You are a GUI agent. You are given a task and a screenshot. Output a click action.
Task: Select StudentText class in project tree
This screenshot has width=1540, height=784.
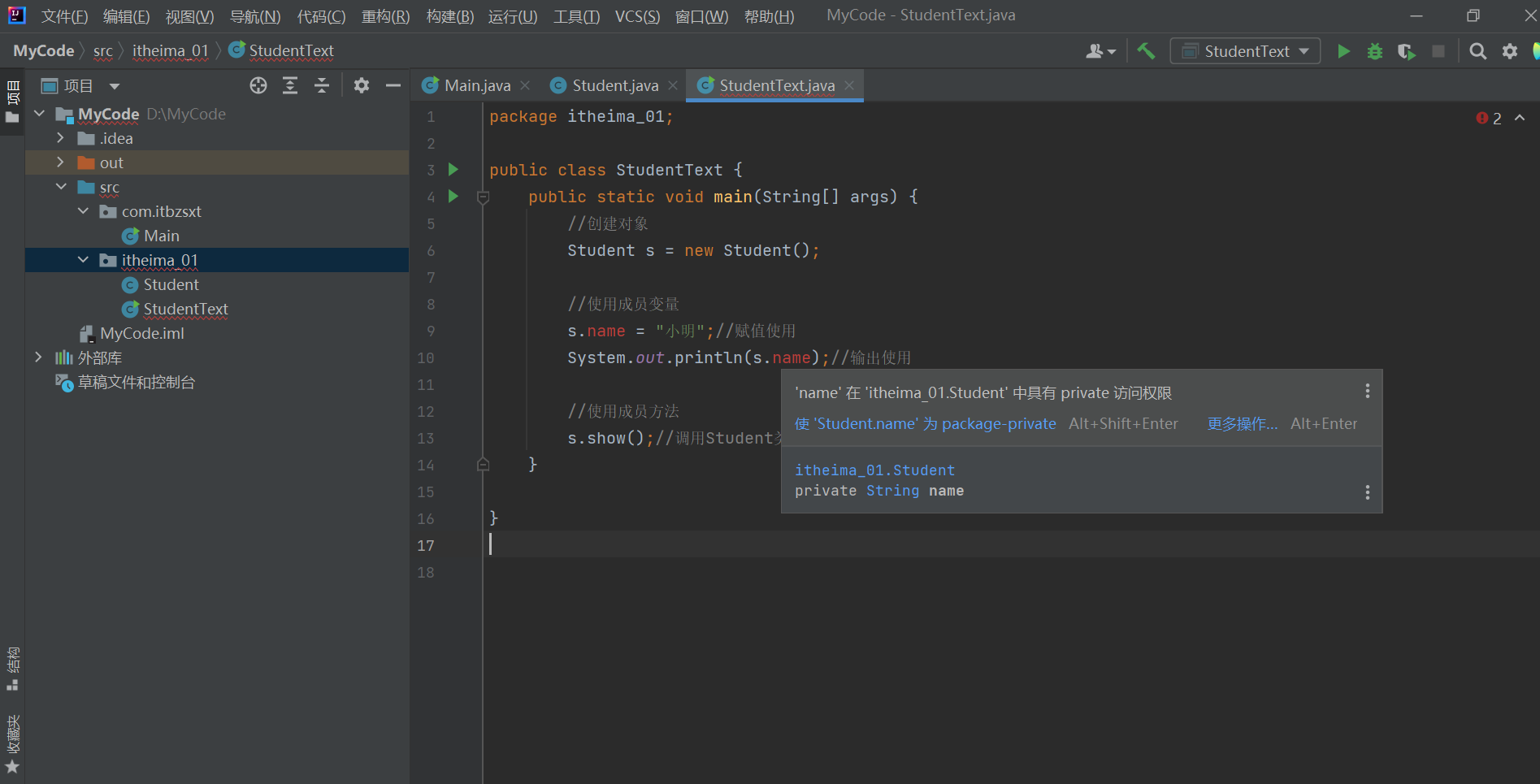pos(185,309)
